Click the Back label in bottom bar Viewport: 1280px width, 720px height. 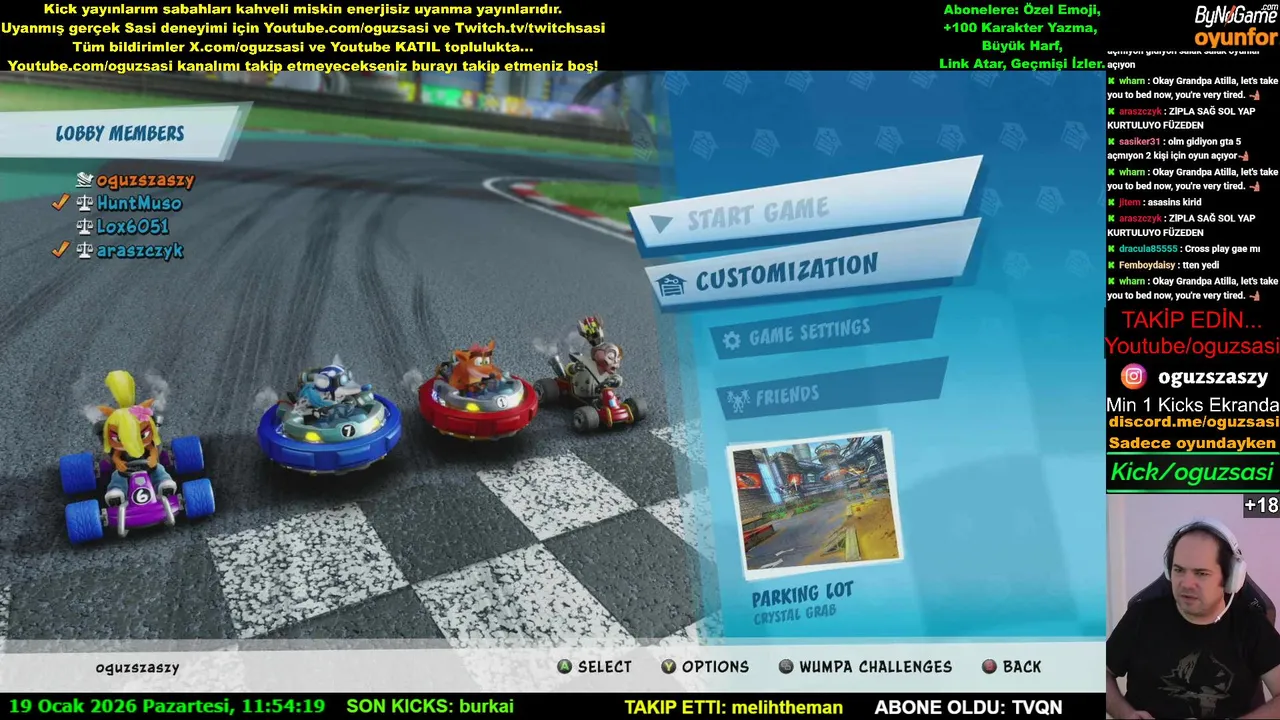pyautogui.click(x=1022, y=667)
